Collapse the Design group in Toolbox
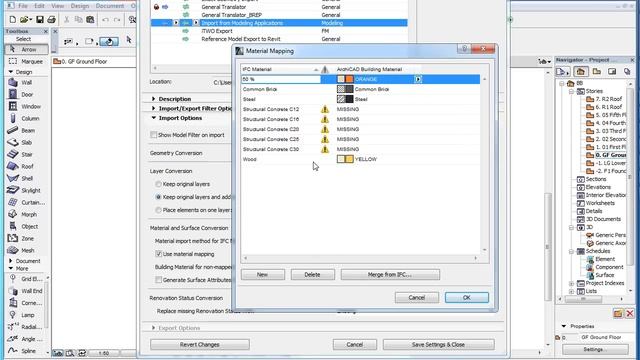The height and width of the screenshot is (360, 640). pos(11,72)
